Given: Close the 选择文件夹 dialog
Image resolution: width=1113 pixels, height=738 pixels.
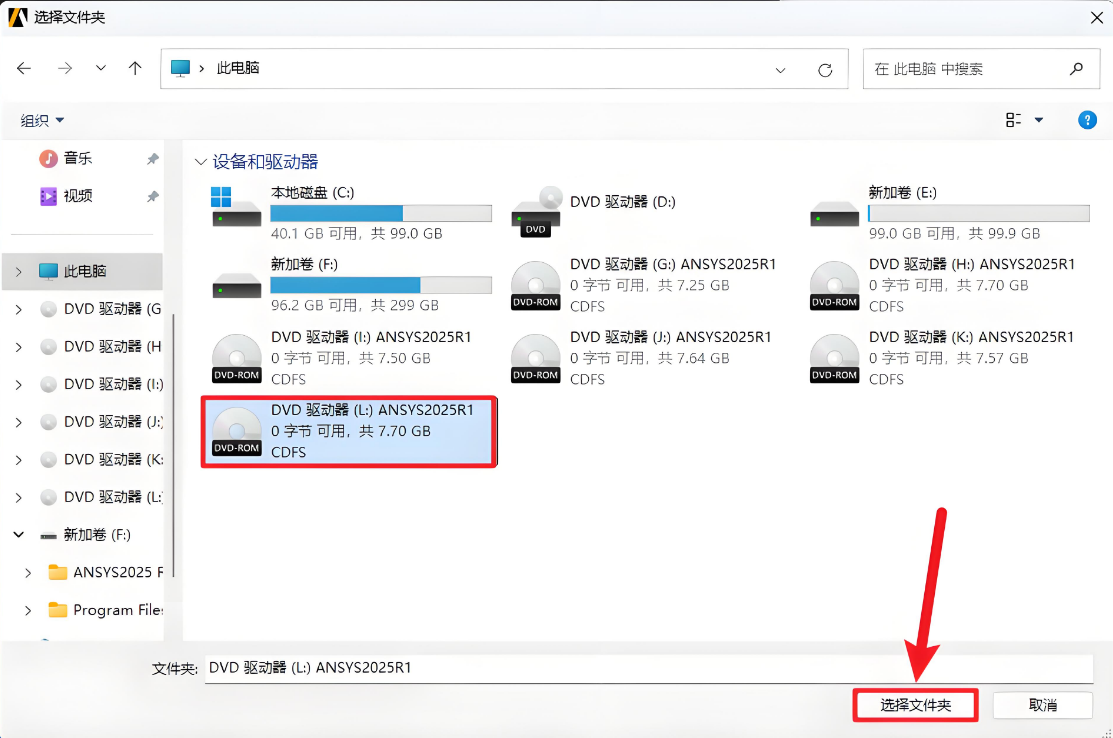Looking at the screenshot, I should tap(1096, 18).
